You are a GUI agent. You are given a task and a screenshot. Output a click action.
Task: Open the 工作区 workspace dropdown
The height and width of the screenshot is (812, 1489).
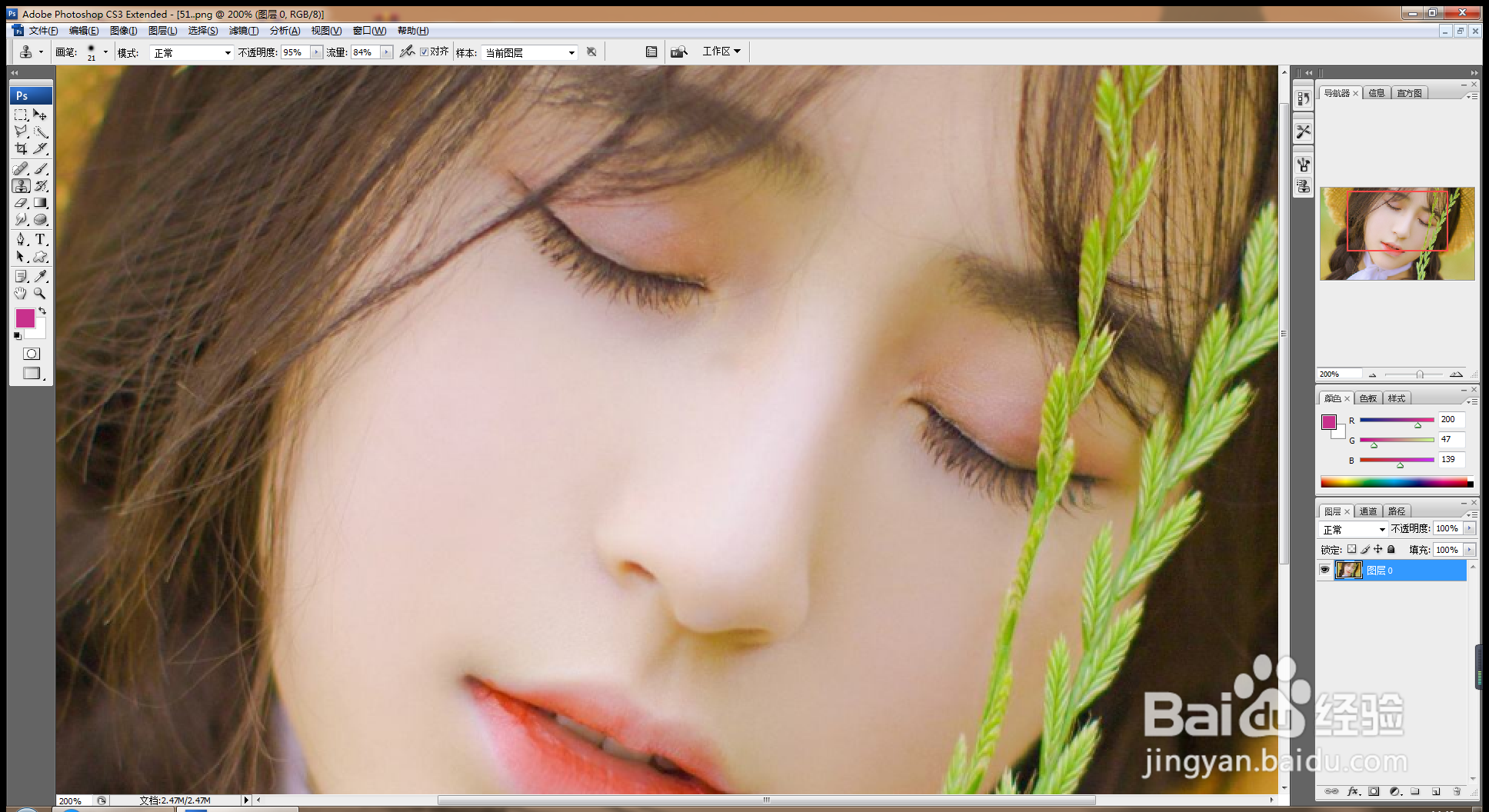721,52
